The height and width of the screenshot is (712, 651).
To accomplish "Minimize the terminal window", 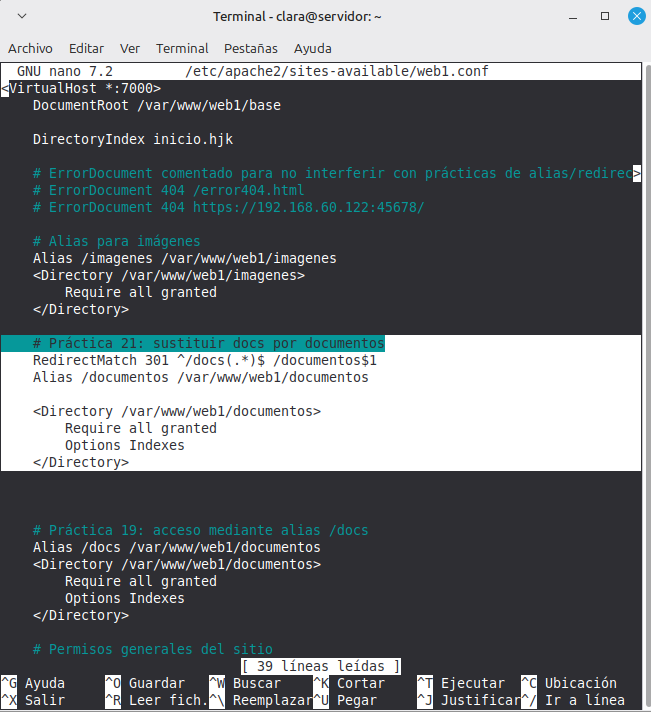I will tap(572, 17).
